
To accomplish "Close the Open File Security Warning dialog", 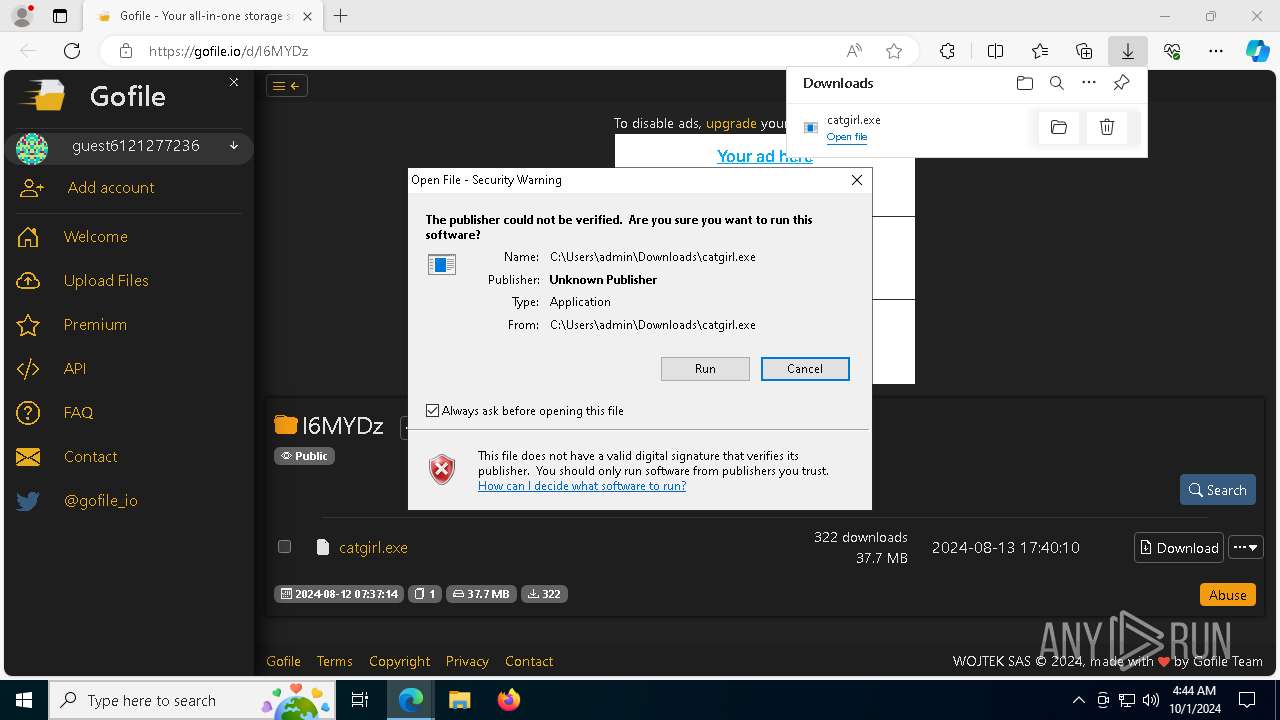I will pos(856,180).
